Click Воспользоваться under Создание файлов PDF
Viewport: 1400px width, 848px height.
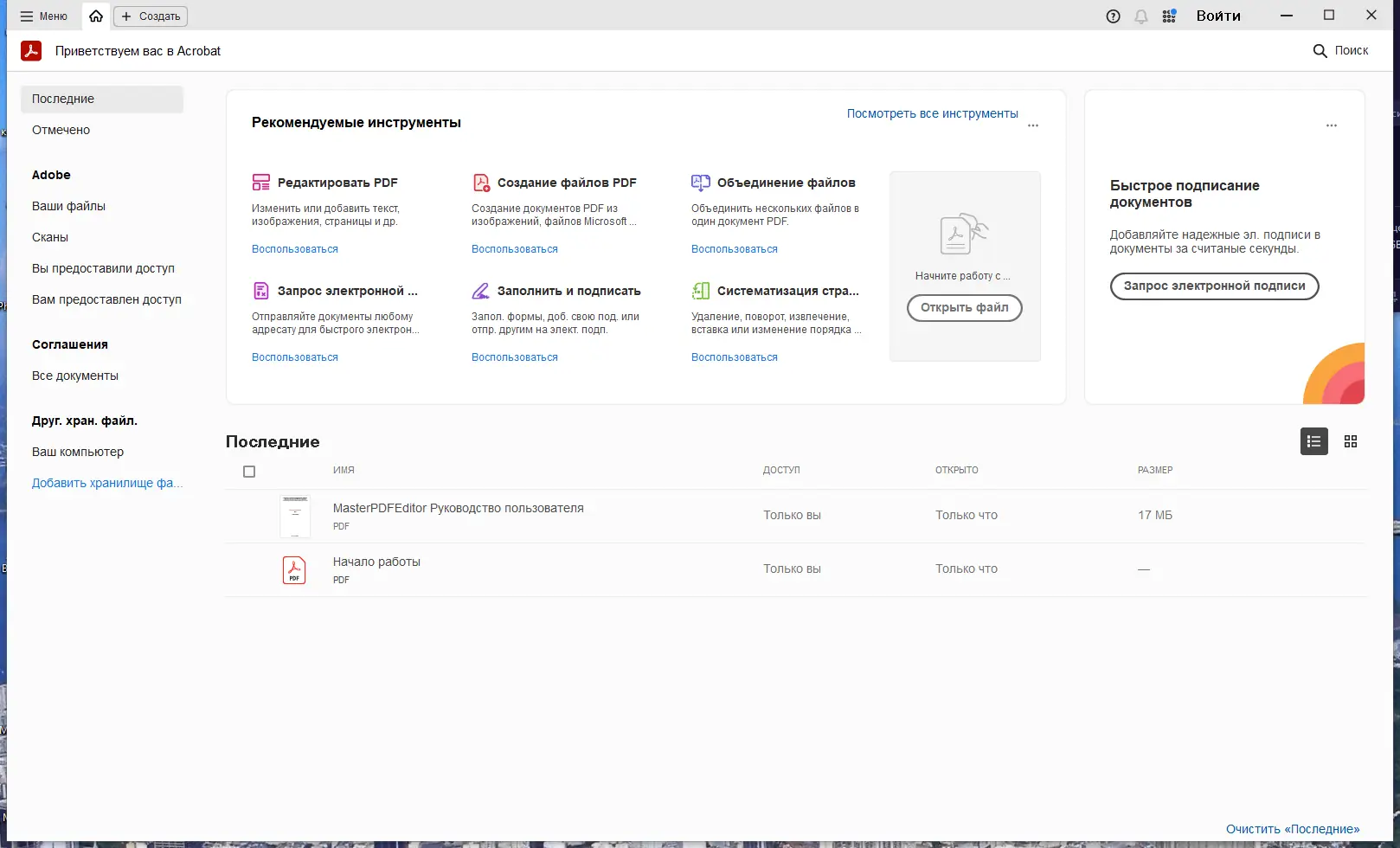(x=515, y=249)
